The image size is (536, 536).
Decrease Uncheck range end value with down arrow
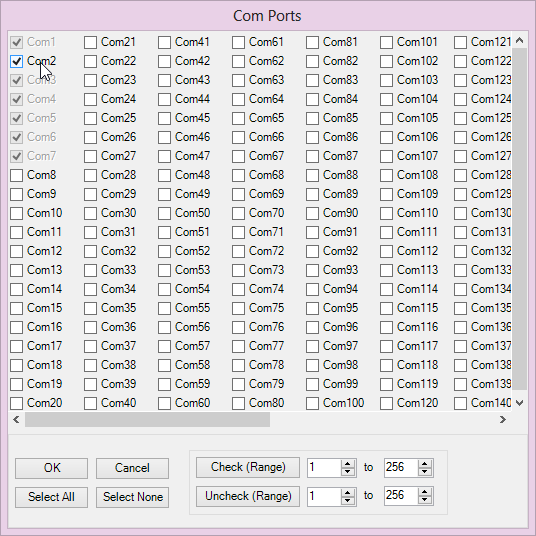coord(425,500)
